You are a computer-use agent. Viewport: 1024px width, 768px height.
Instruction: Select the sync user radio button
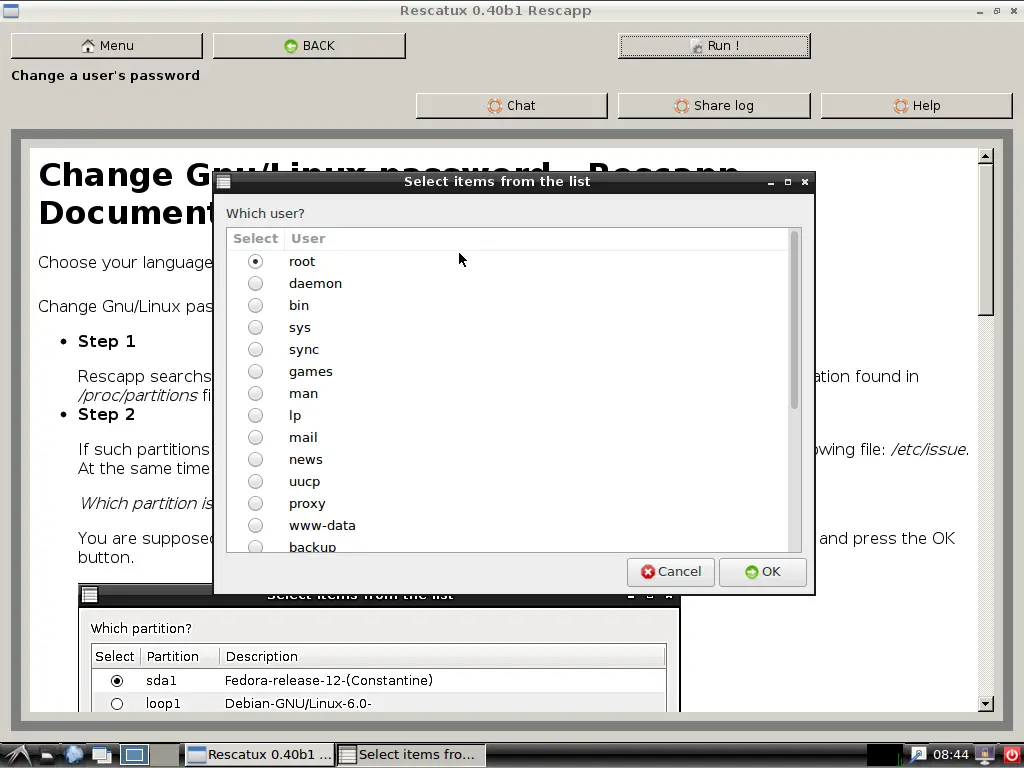click(x=255, y=349)
